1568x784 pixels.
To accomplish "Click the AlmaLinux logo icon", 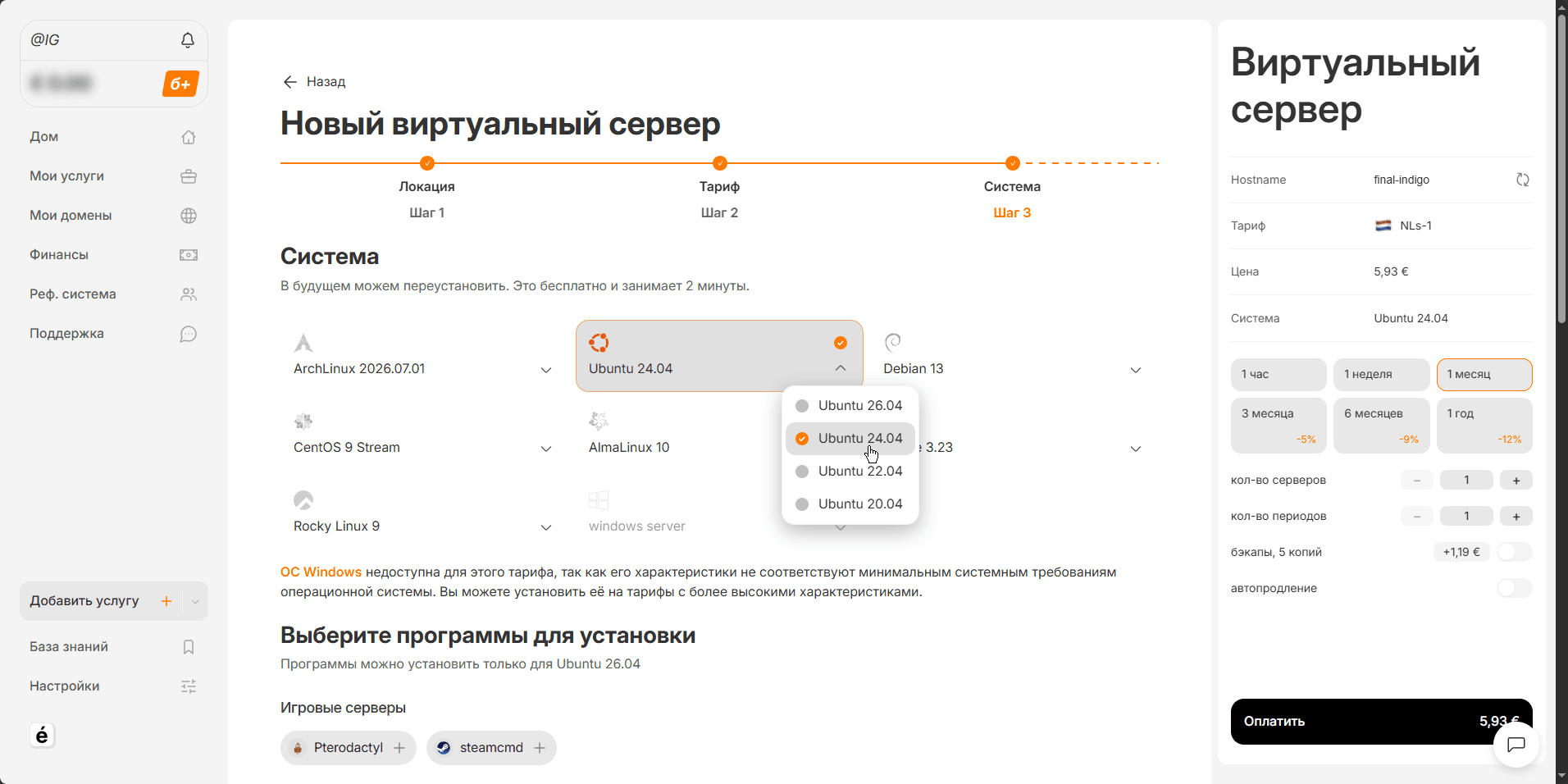I will (x=599, y=422).
